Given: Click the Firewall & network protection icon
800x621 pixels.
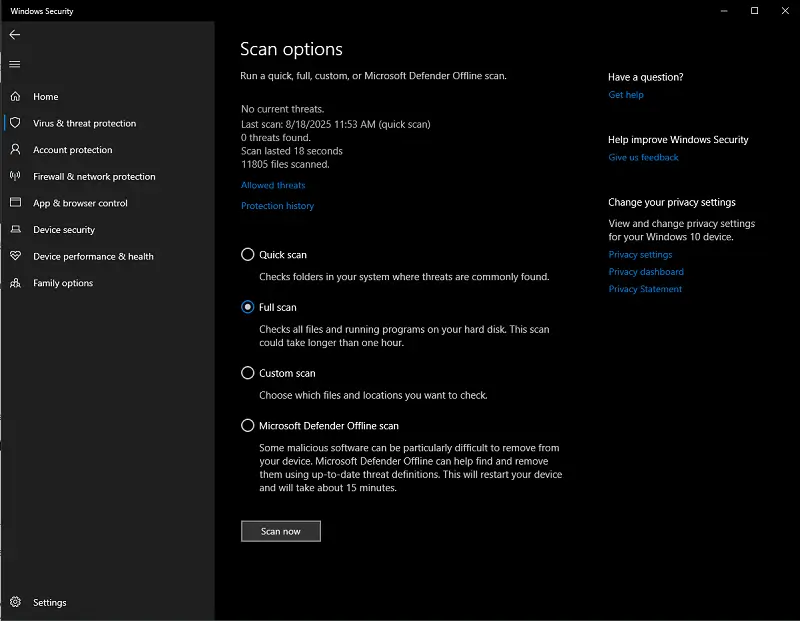Looking at the screenshot, I should click(15, 176).
